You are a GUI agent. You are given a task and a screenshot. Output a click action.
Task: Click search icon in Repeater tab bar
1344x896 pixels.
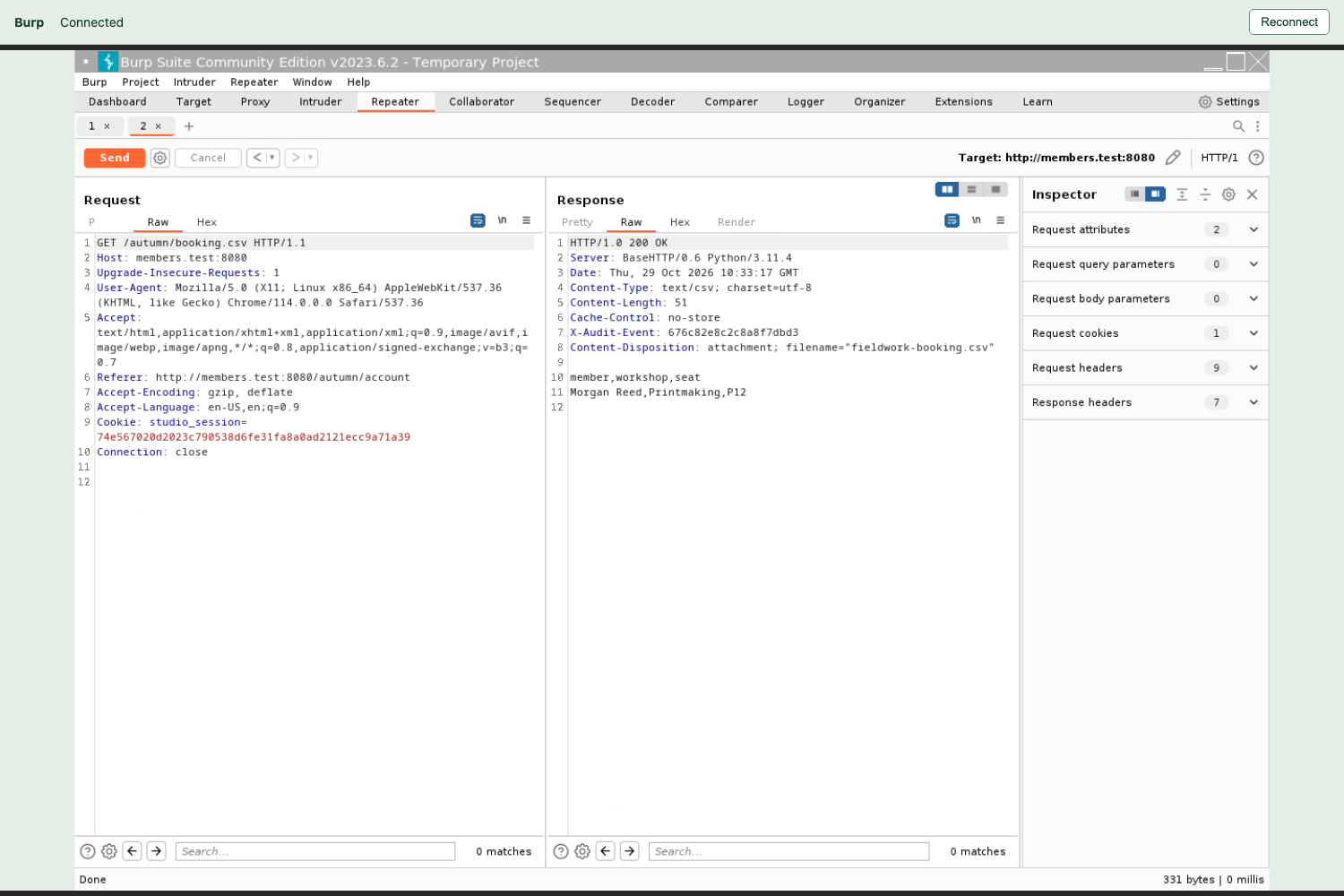coord(1238,126)
